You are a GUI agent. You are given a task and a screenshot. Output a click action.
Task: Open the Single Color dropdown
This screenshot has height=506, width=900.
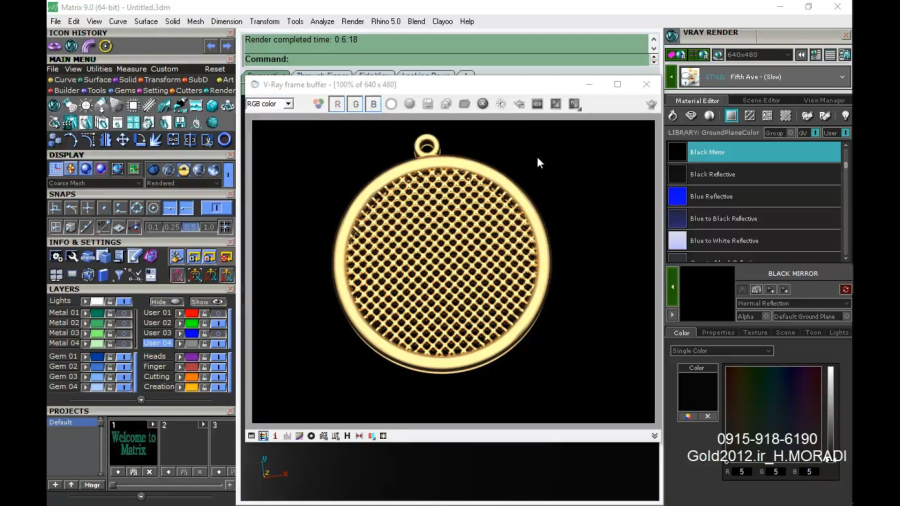coord(721,351)
